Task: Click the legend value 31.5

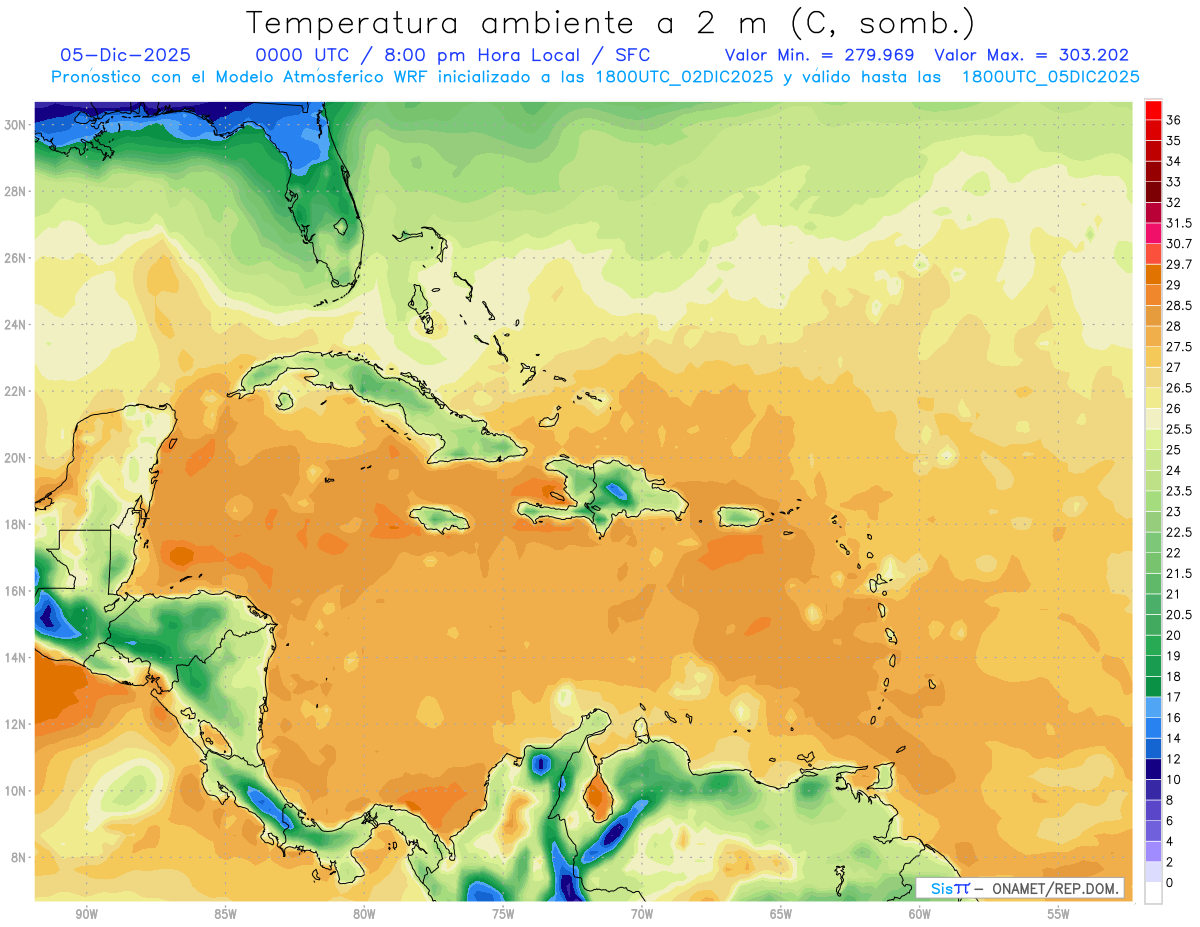Action: 1179,223
